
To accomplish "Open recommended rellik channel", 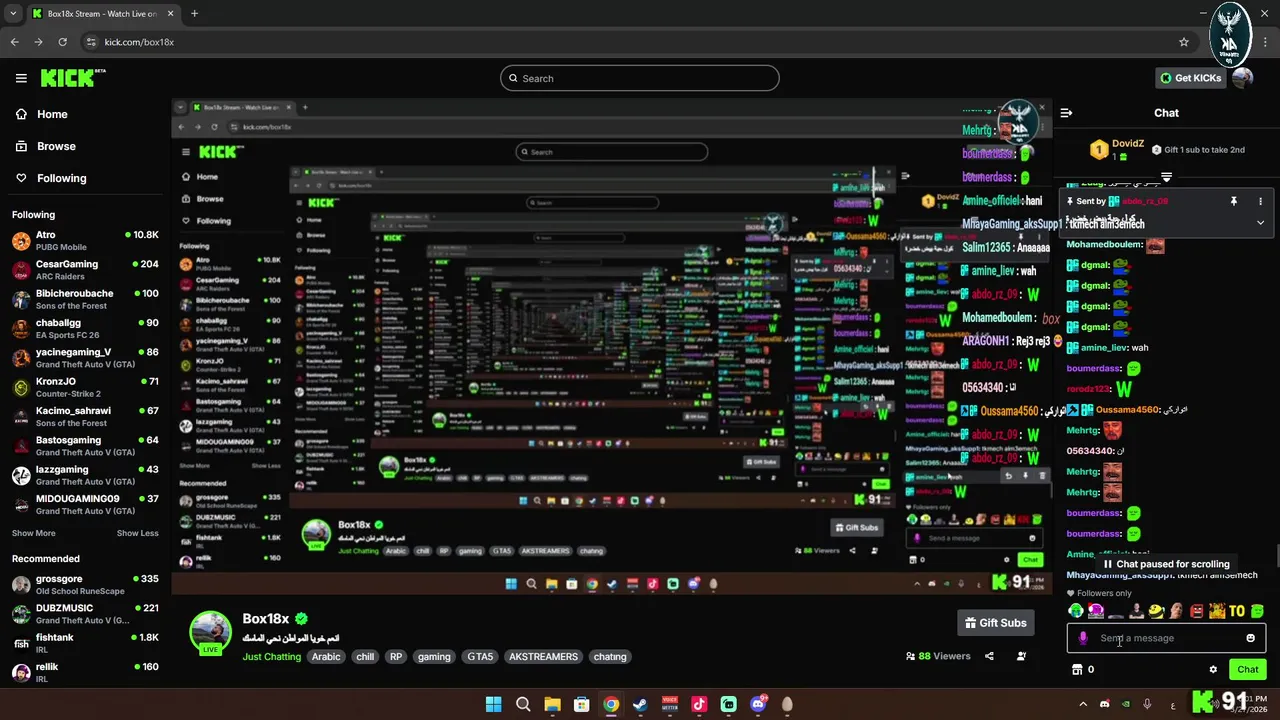I will click(x=85, y=672).
